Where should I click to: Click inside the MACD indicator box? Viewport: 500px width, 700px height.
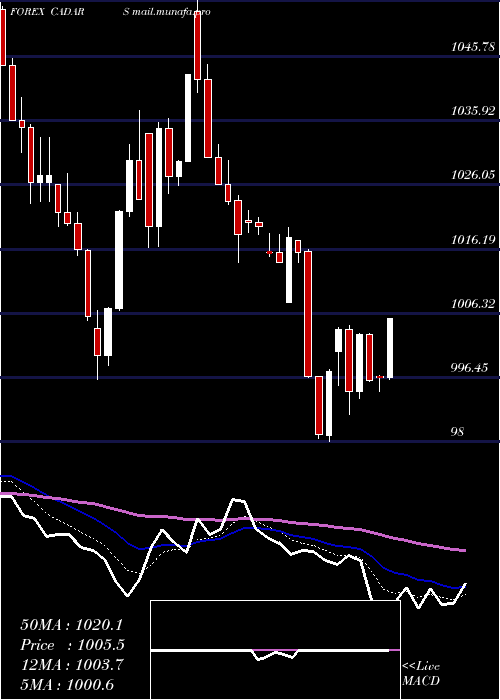pos(275,650)
